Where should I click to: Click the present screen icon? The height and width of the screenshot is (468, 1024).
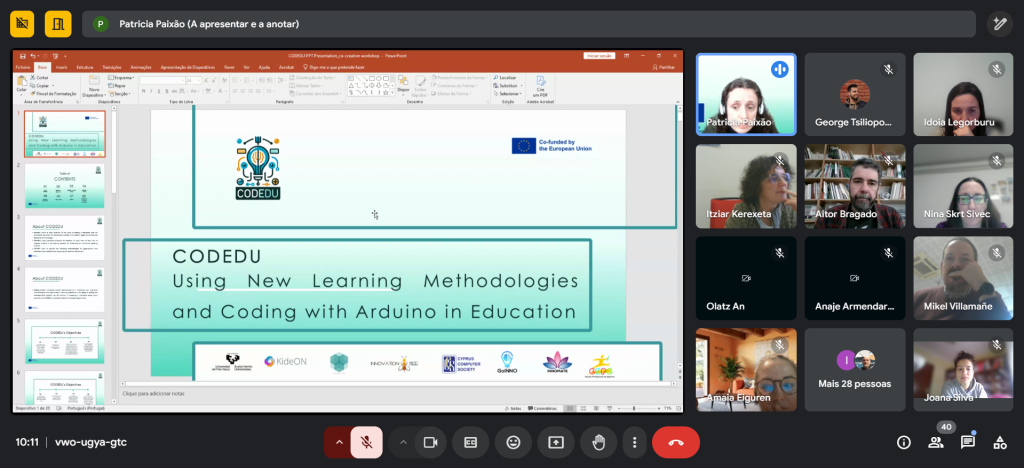click(556, 442)
